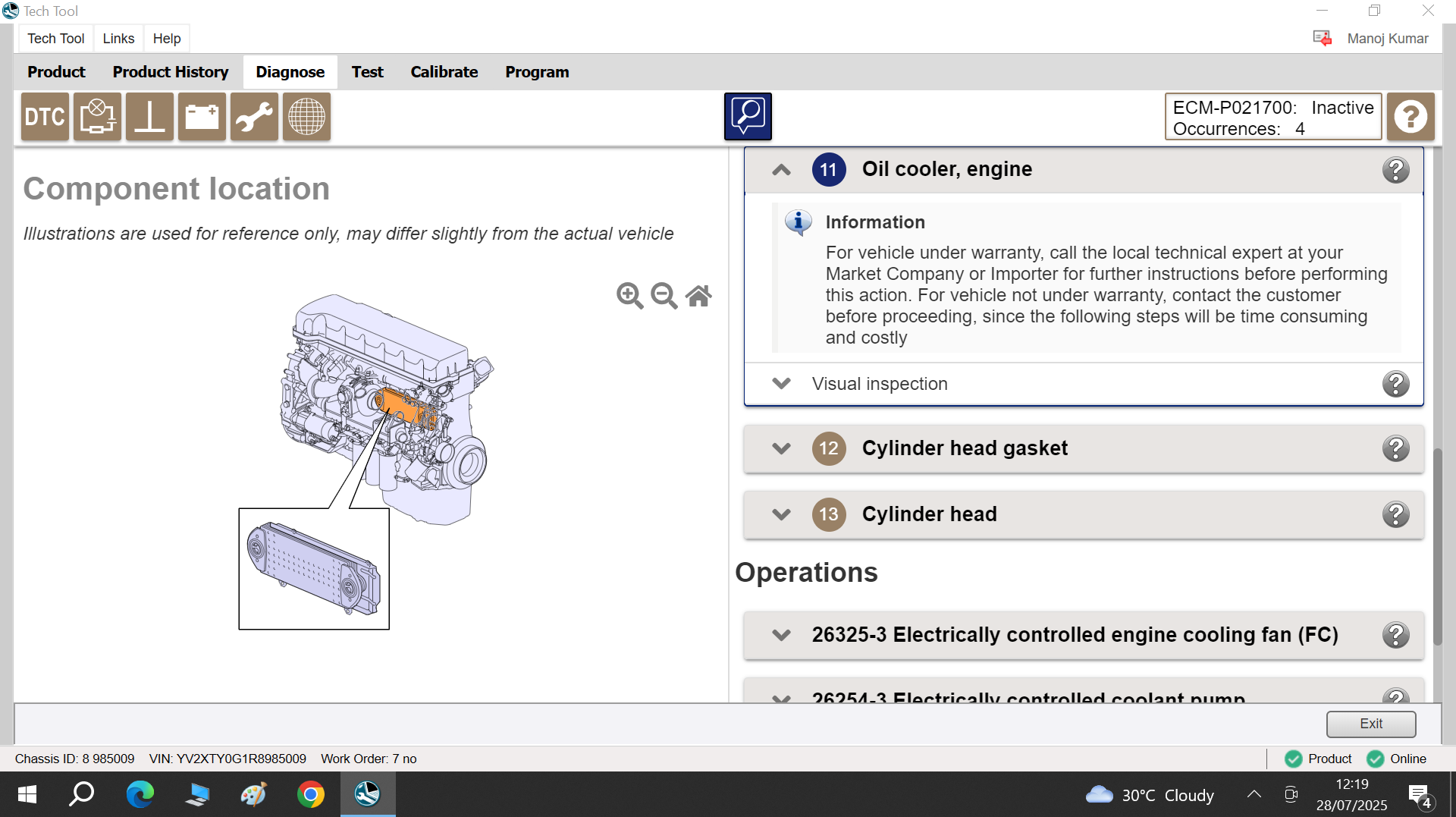Expand Electrically controlled engine cooling fan operation

781,635
